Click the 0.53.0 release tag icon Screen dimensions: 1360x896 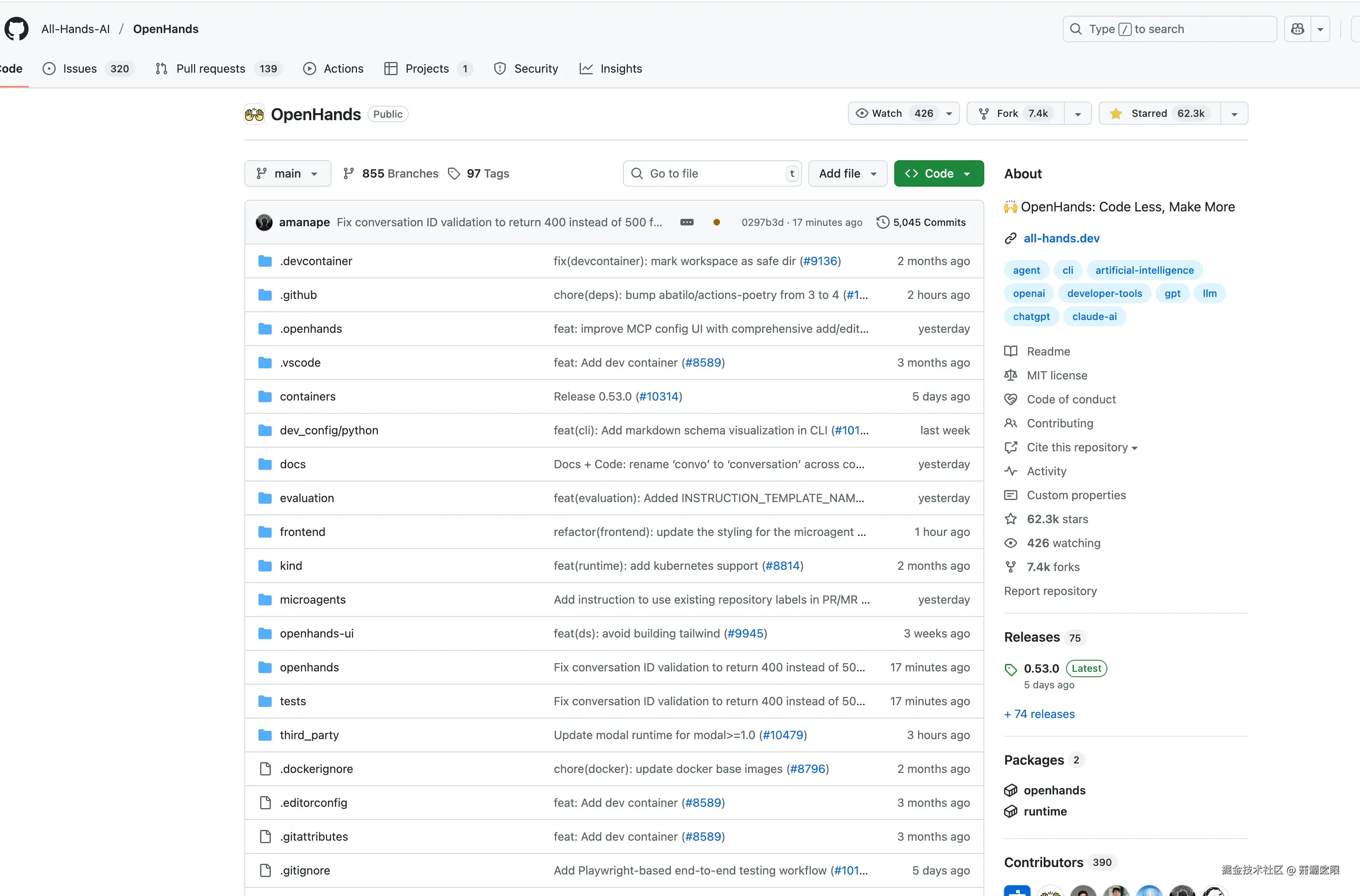click(x=1010, y=669)
